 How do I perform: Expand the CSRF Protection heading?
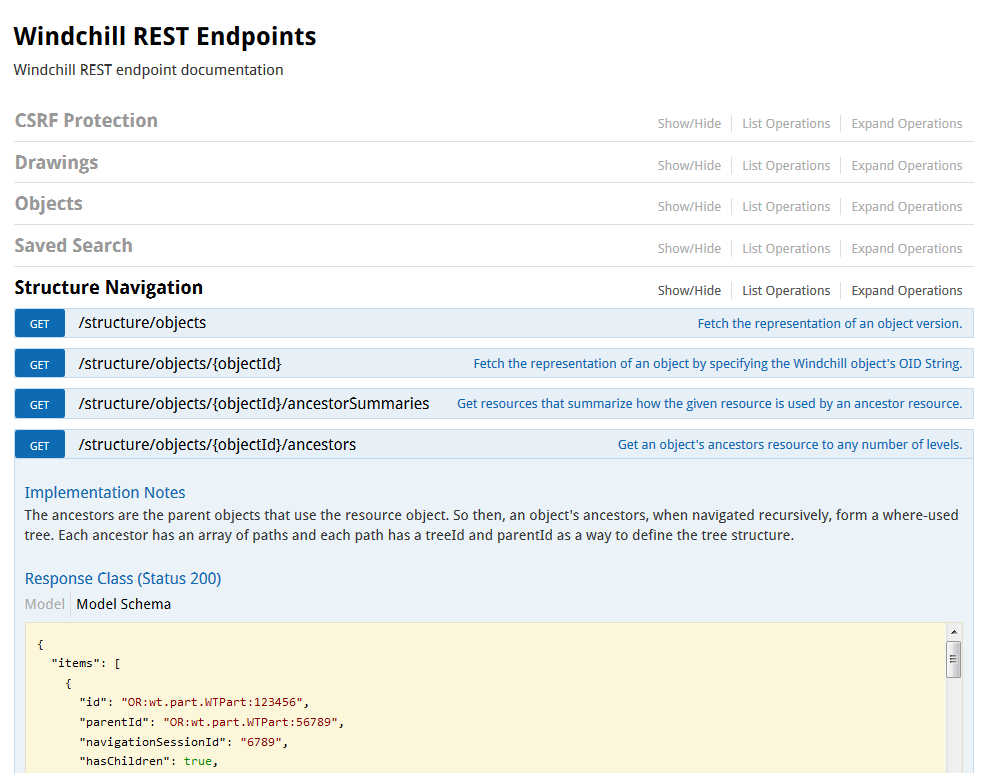(x=86, y=121)
